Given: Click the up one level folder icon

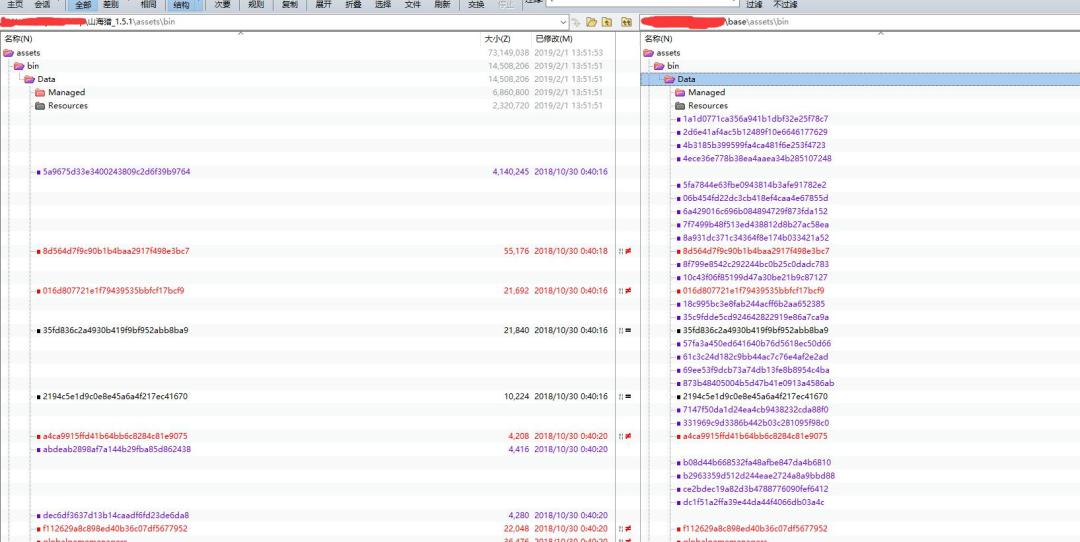Looking at the screenshot, I should tap(607, 21).
